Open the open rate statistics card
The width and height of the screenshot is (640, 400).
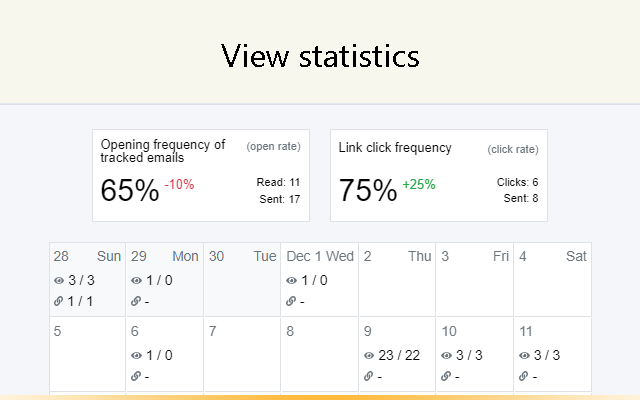point(201,175)
